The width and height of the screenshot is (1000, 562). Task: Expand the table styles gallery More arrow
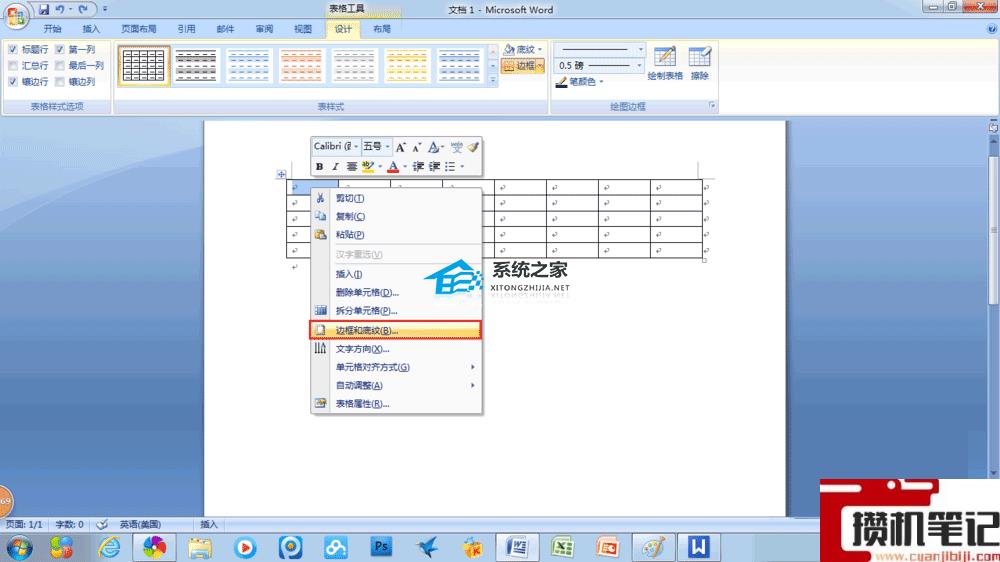493,80
